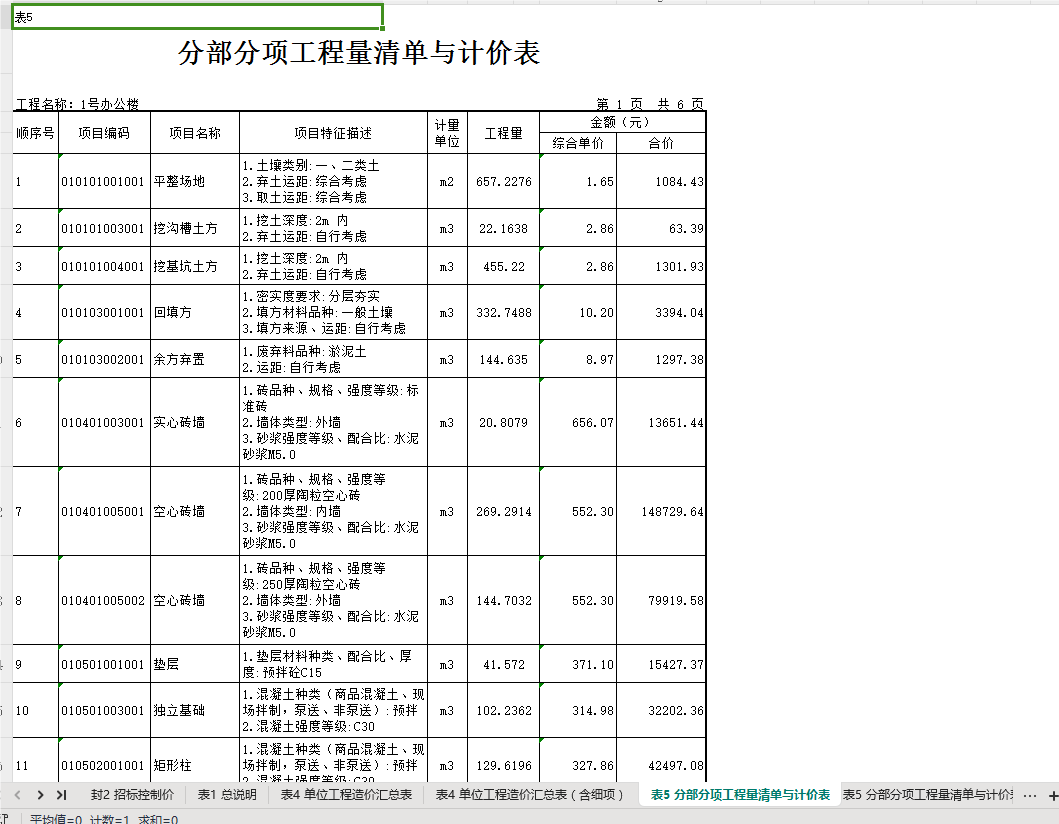Select the unit price 10.20 cell

click(578, 312)
